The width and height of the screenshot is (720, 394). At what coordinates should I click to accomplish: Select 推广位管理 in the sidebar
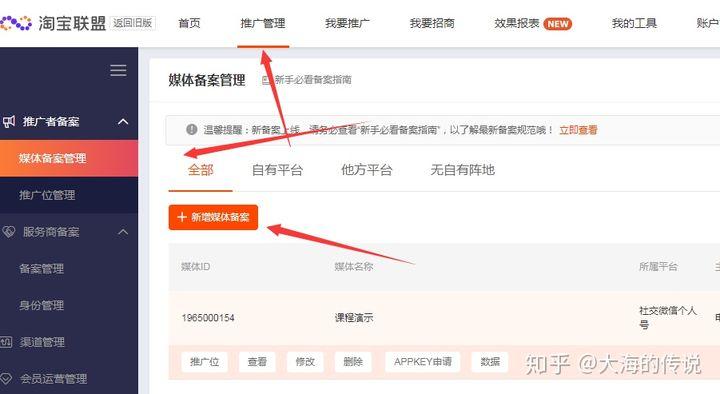click(x=69, y=195)
